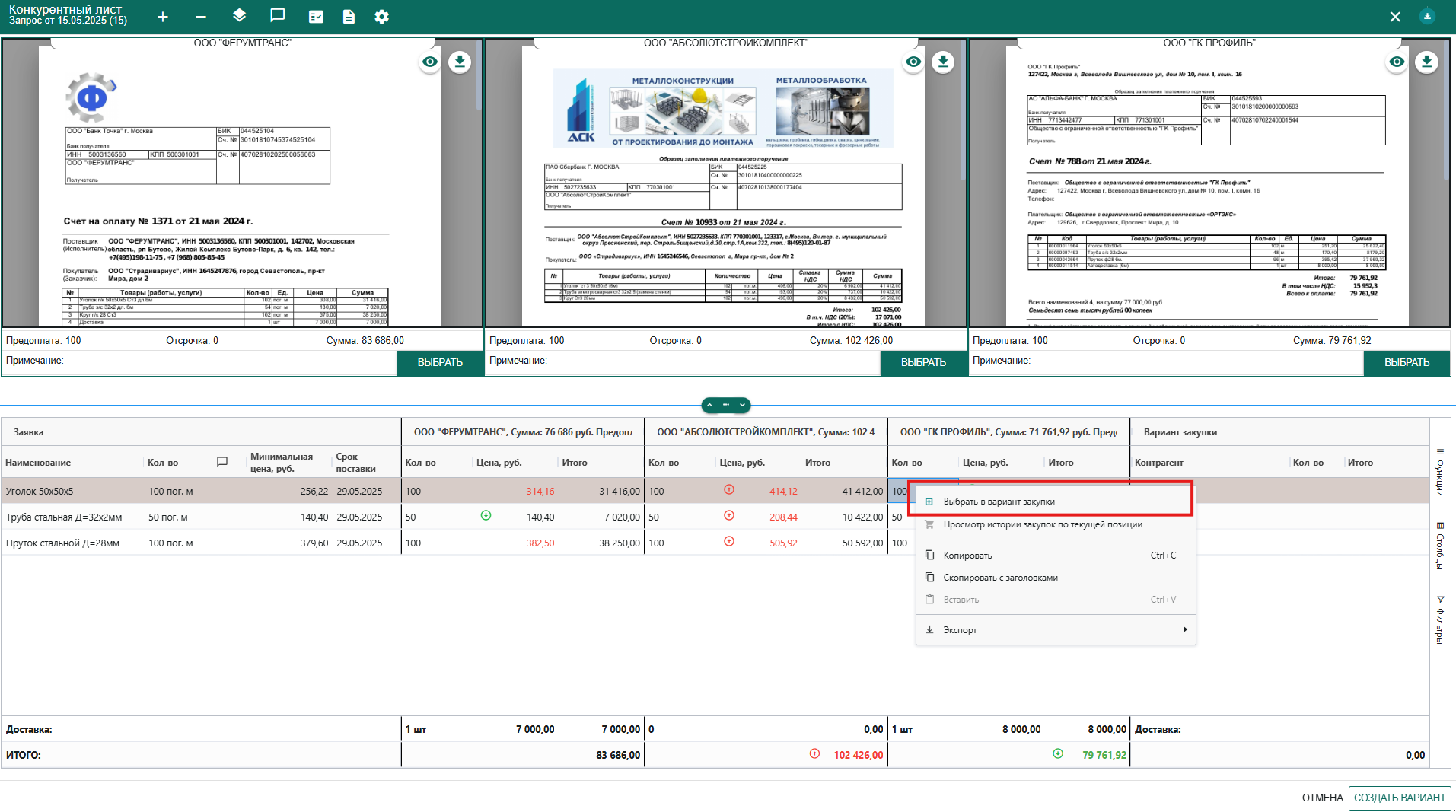Viewport: 1456px width, 812px height.
Task: Expand the panel using the down chevron
Action: (743, 406)
